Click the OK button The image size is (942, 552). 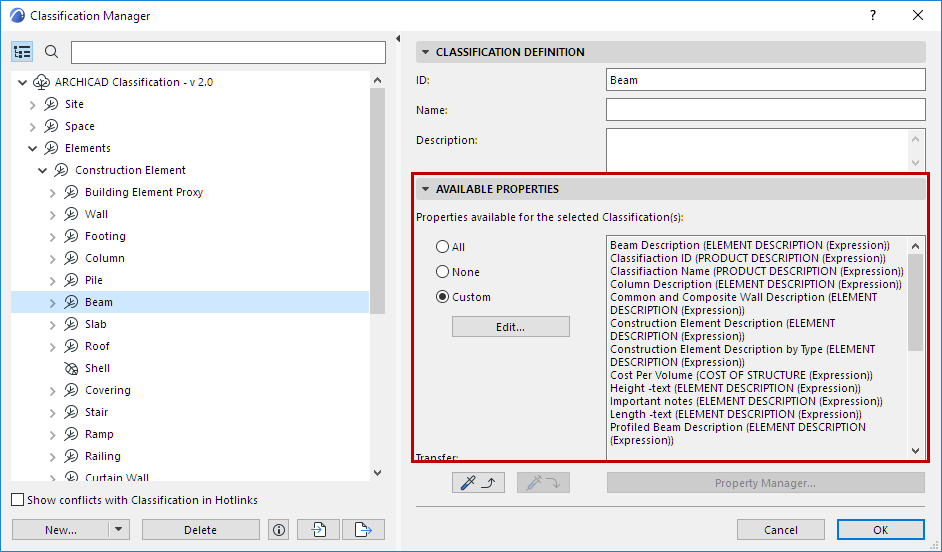pyautogui.click(x=881, y=530)
